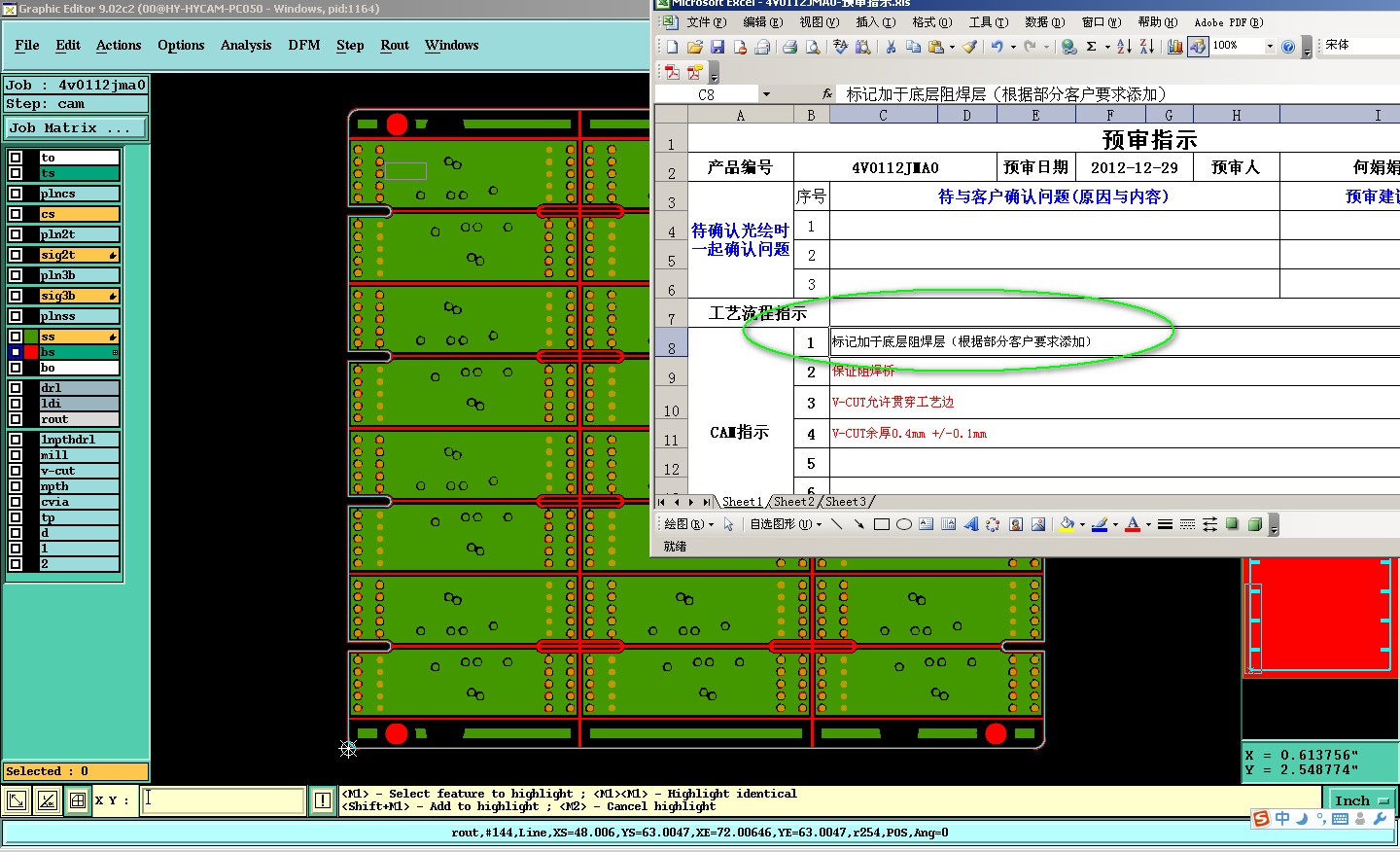Toggle the checkbox for layer plnss

pos(16,316)
